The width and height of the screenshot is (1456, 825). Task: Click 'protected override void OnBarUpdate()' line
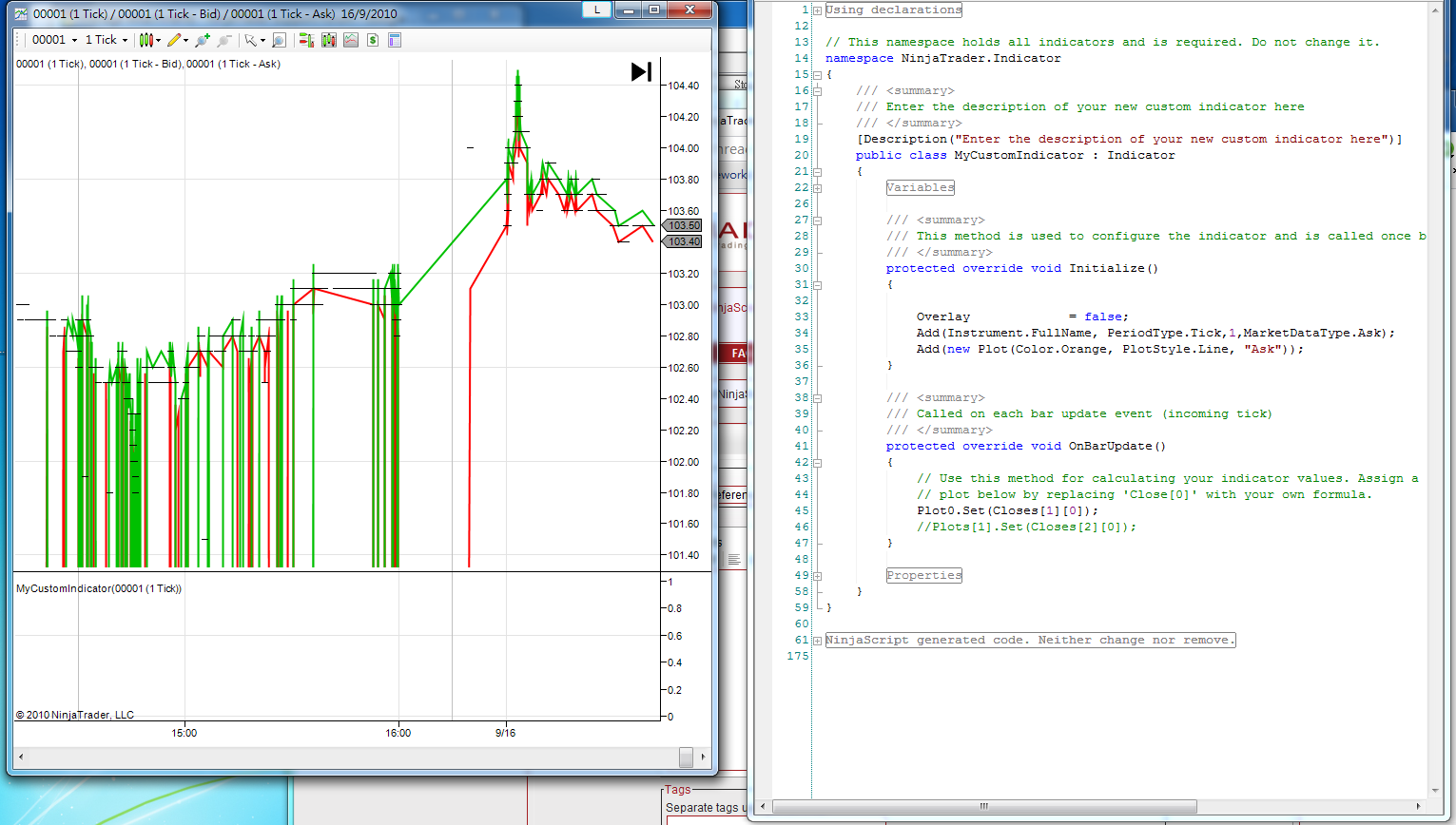(1026, 446)
